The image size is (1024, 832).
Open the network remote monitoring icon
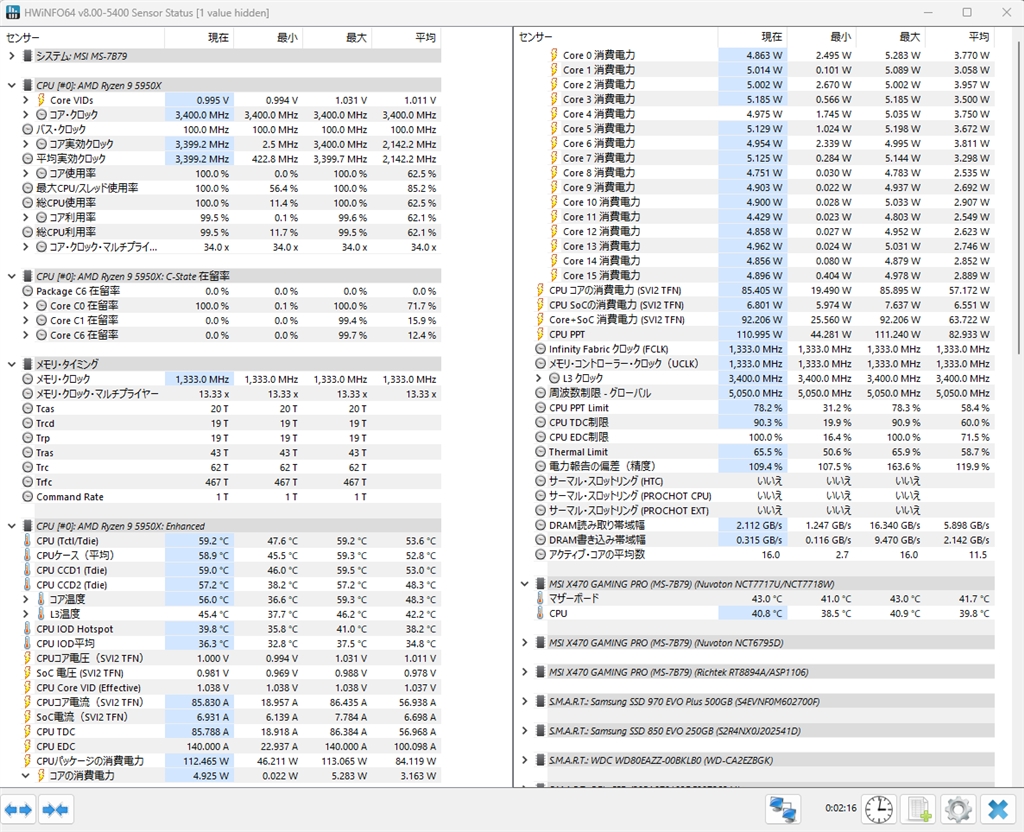pos(785,808)
